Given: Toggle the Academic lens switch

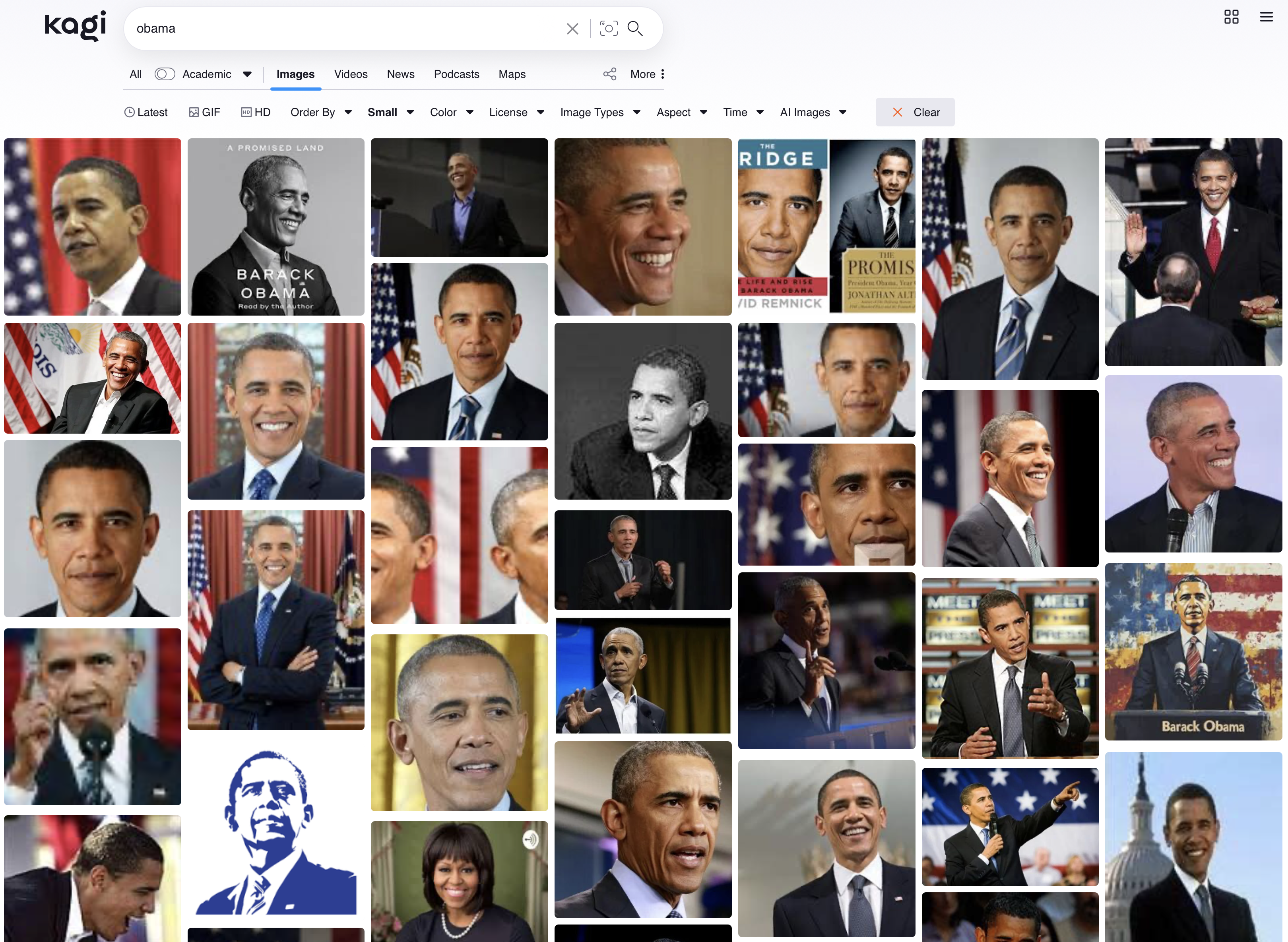Looking at the screenshot, I should pyautogui.click(x=165, y=74).
